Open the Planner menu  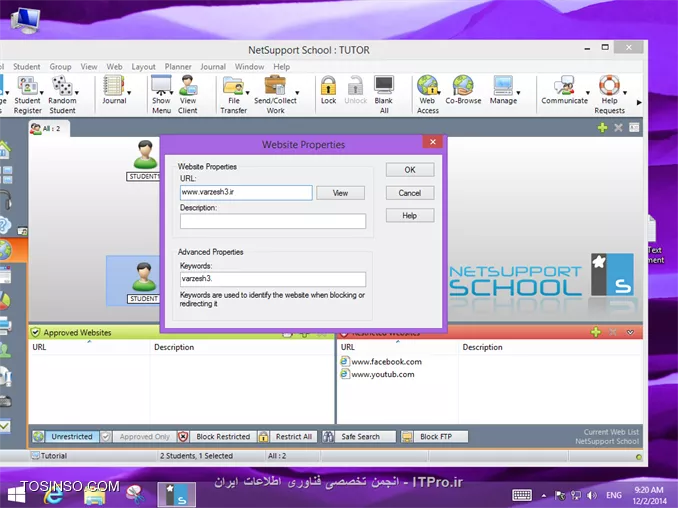[178, 67]
